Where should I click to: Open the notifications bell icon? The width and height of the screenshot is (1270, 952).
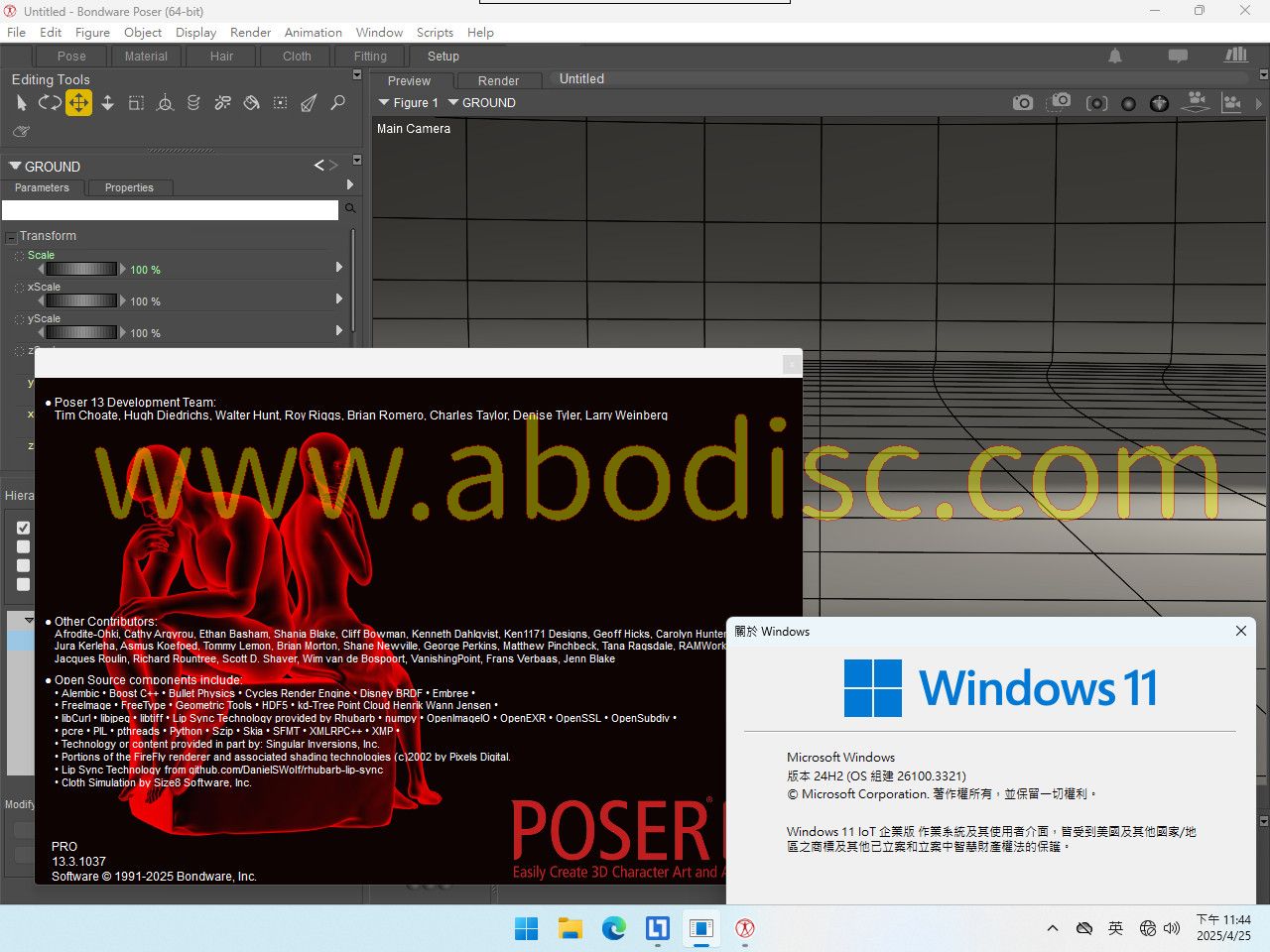(1115, 57)
